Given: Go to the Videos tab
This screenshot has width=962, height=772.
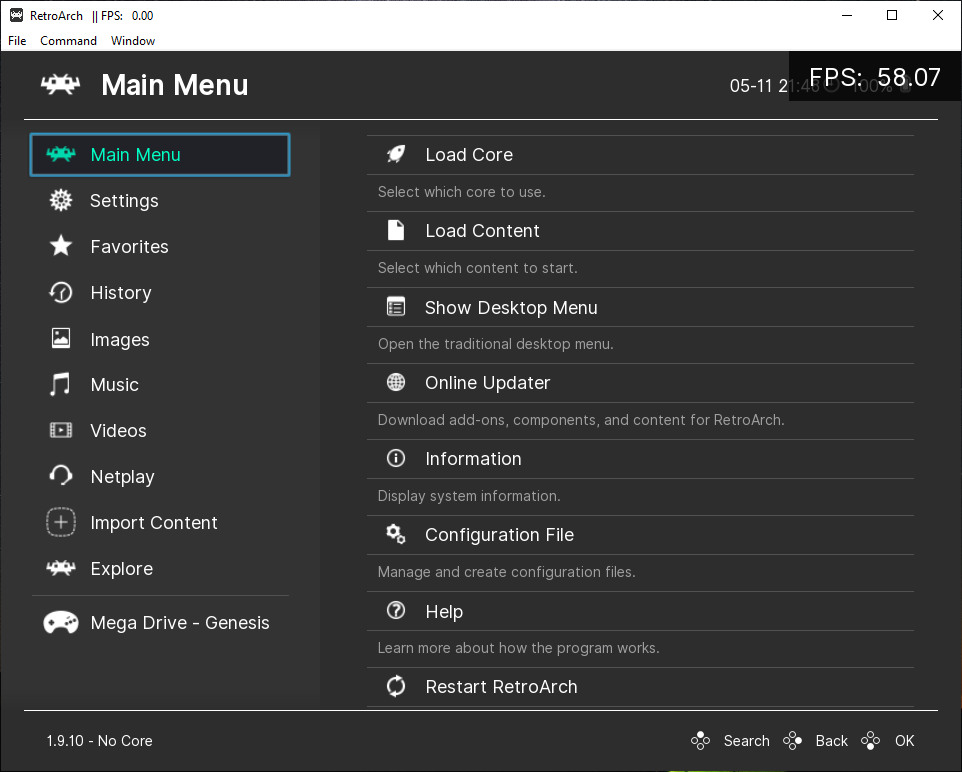Looking at the screenshot, I should [x=160, y=431].
